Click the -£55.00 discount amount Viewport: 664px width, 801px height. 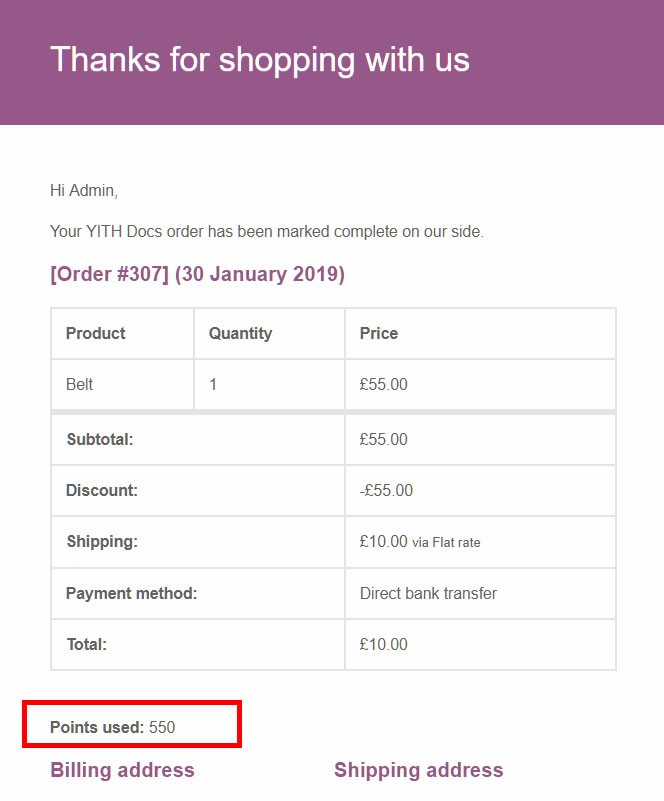[386, 490]
